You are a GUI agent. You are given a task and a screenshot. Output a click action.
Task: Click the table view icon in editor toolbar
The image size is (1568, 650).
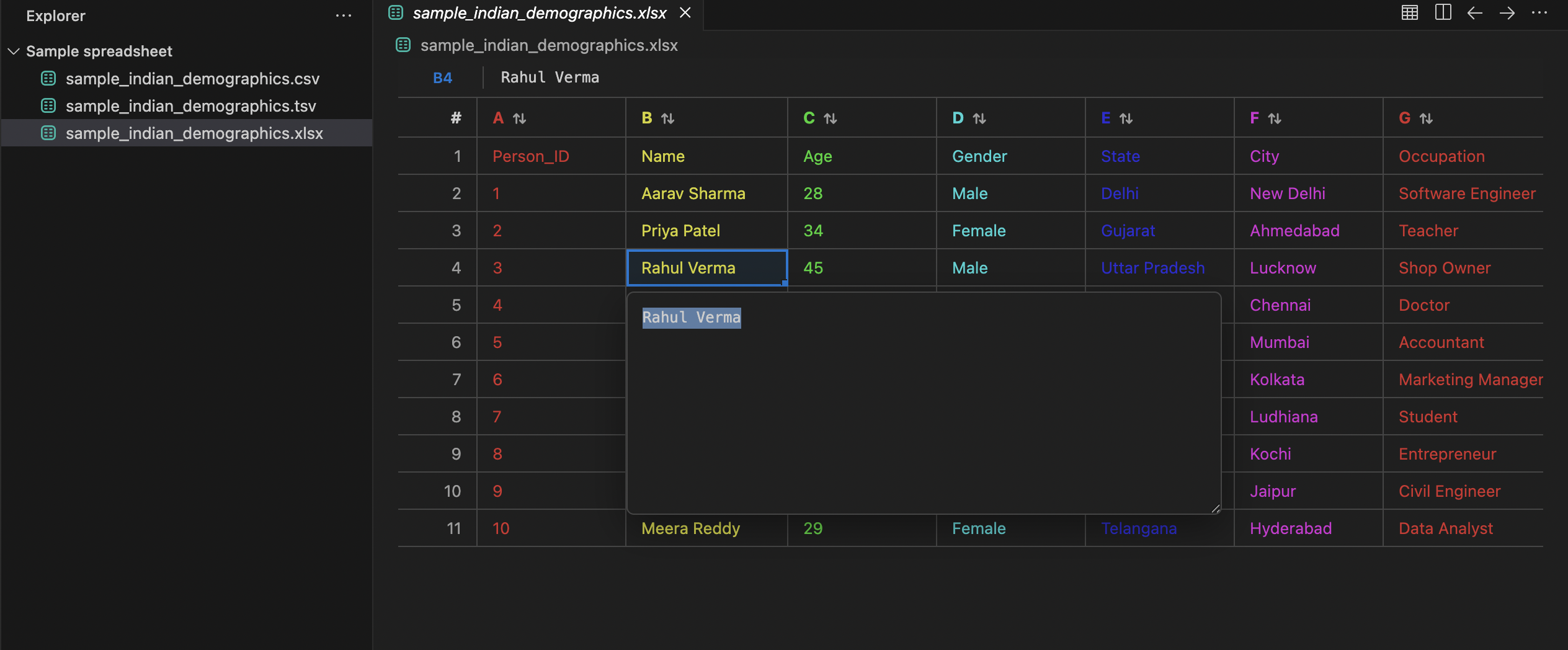1410,12
